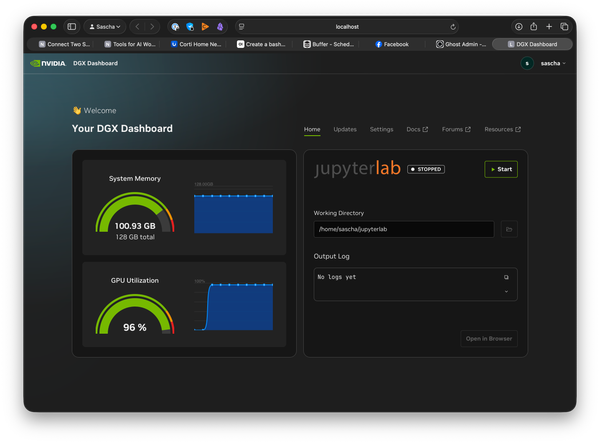Click the STOPPED status badge

426,169
